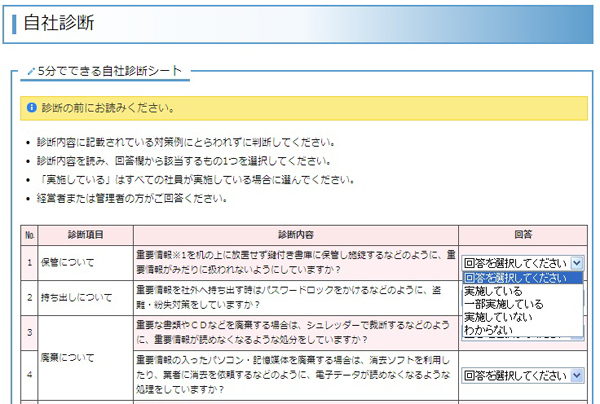Choose 実施している from the open list

pyautogui.click(x=493, y=291)
